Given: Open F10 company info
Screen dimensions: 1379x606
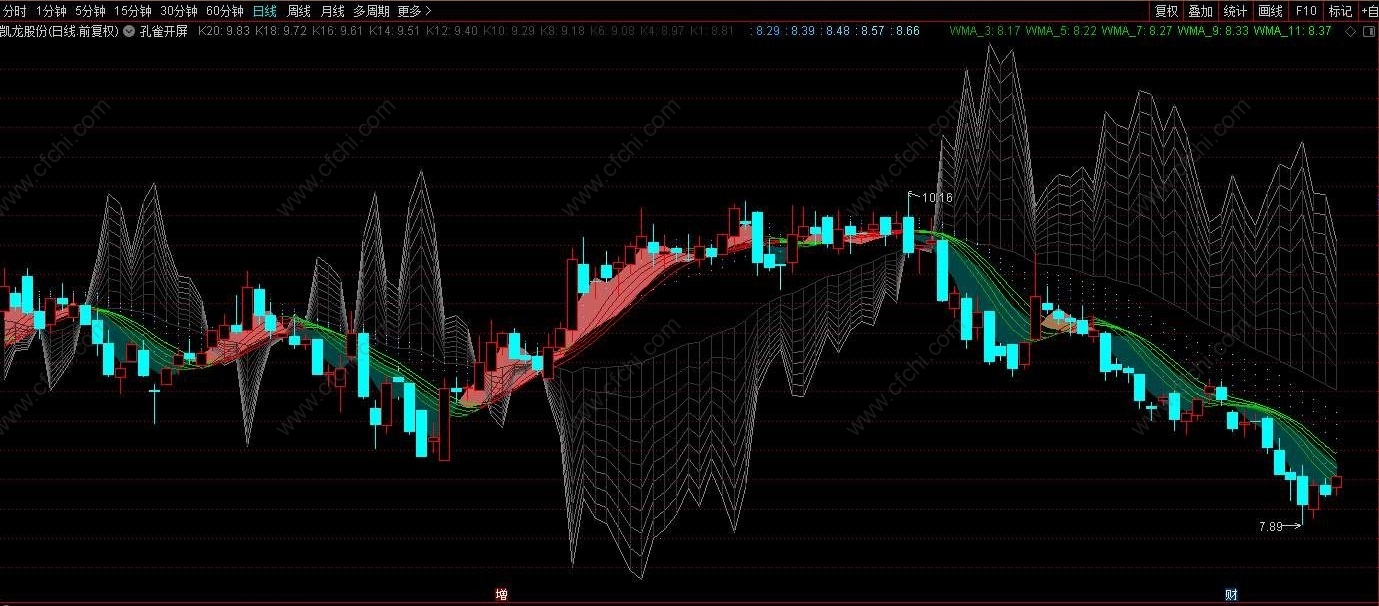Looking at the screenshot, I should (x=1305, y=11).
